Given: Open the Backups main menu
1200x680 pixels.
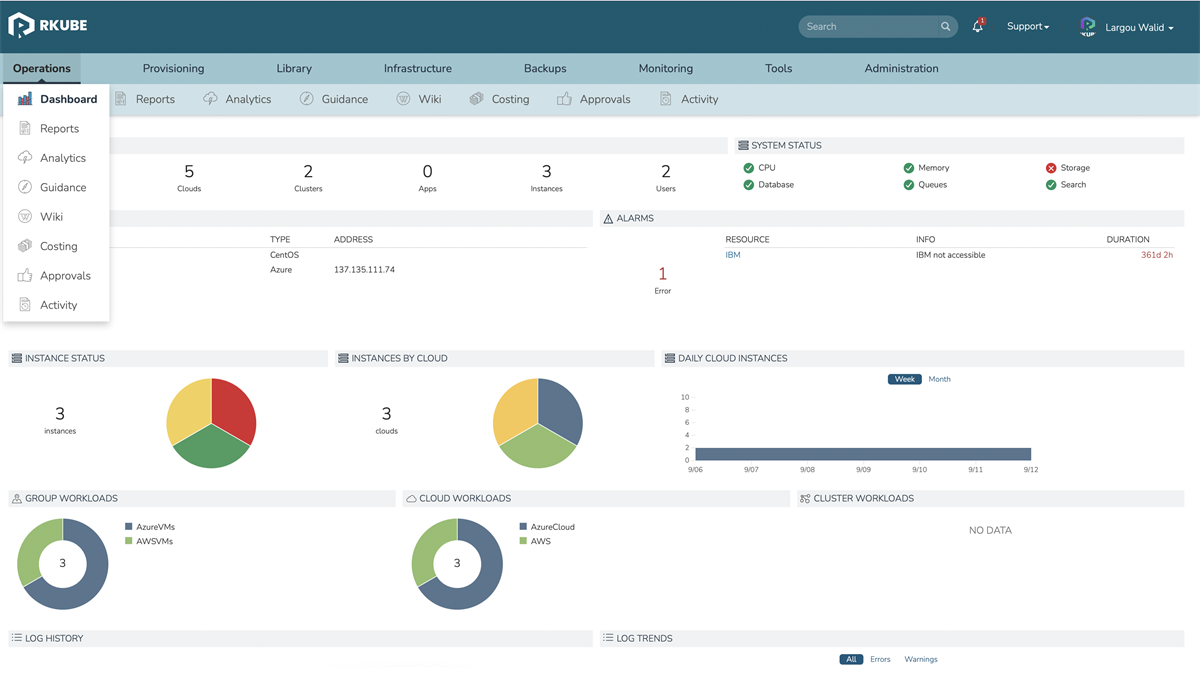Looking at the screenshot, I should [545, 68].
